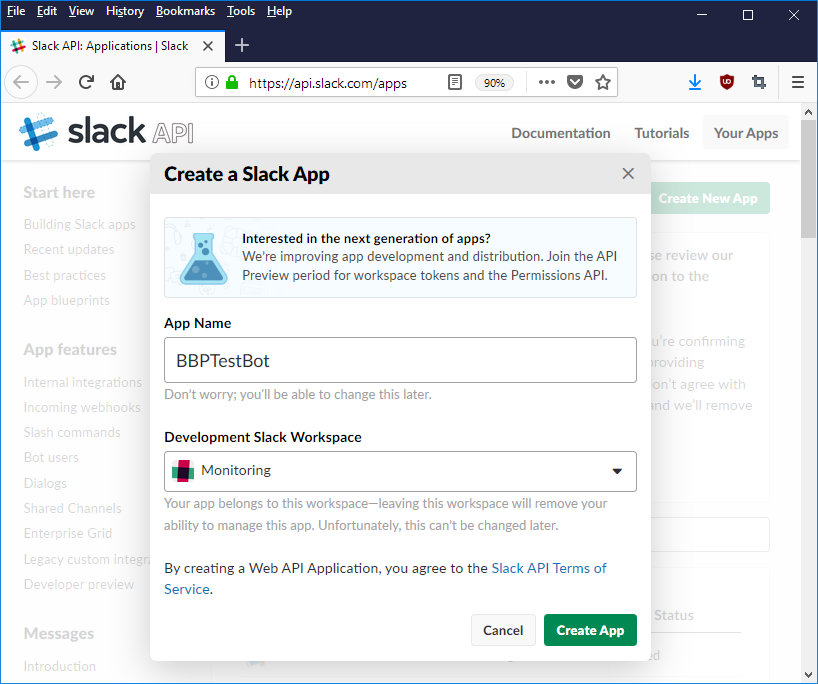This screenshot has height=684, width=818.
Task: Reload the current page
Action: coord(86,82)
